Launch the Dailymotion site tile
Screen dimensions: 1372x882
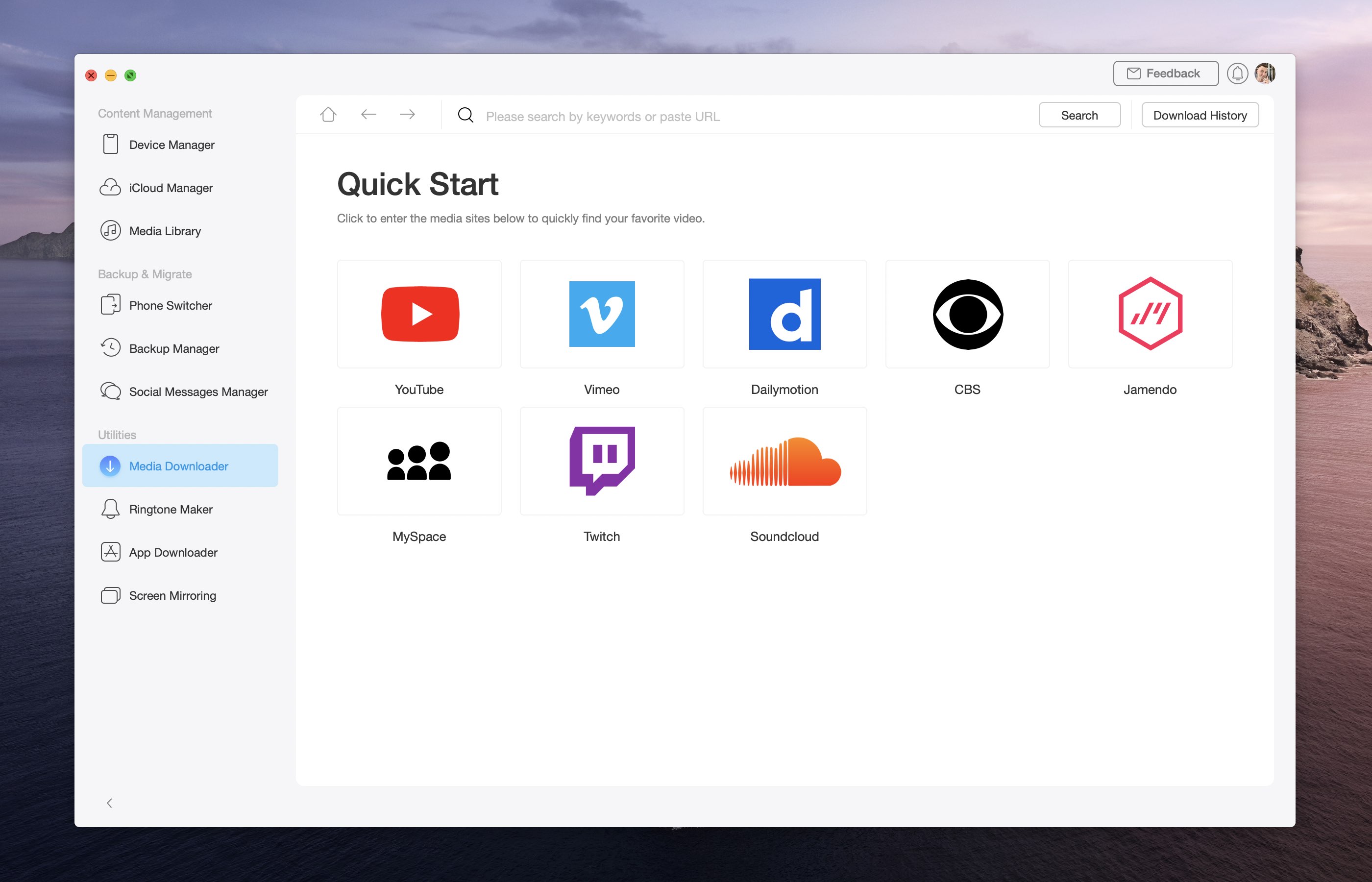click(784, 314)
